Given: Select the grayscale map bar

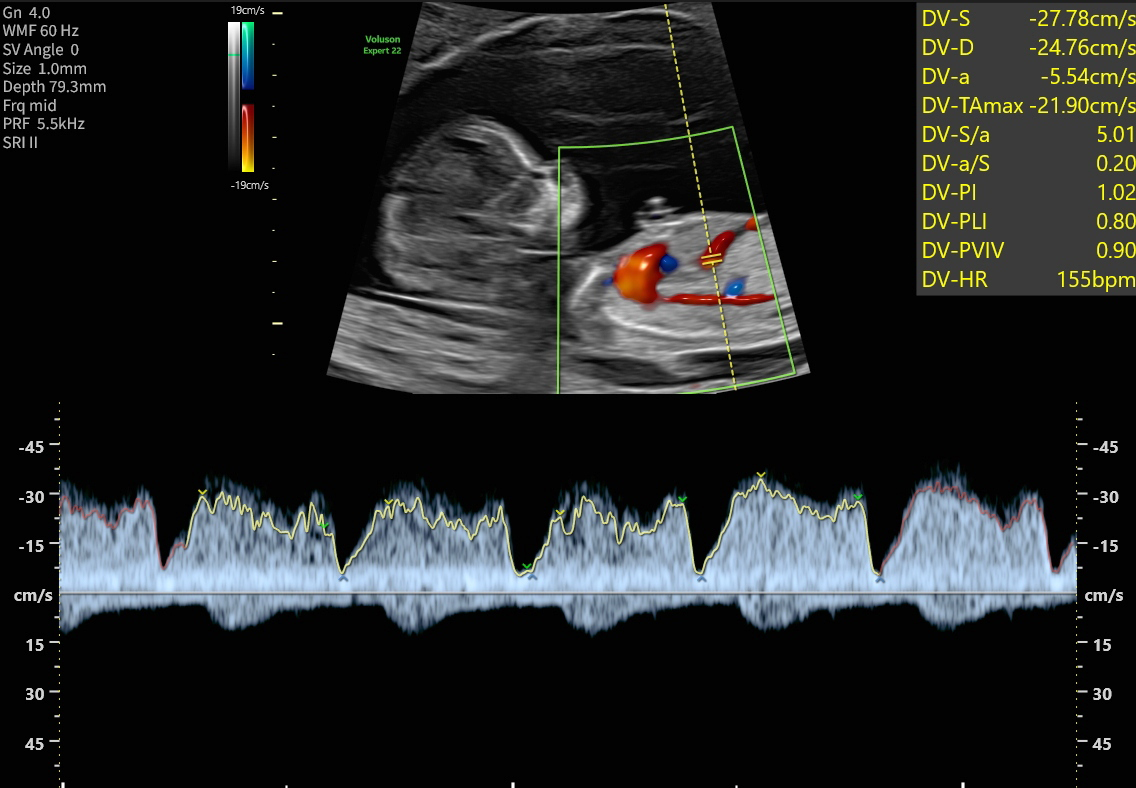Looking at the screenshot, I should click(234, 96).
